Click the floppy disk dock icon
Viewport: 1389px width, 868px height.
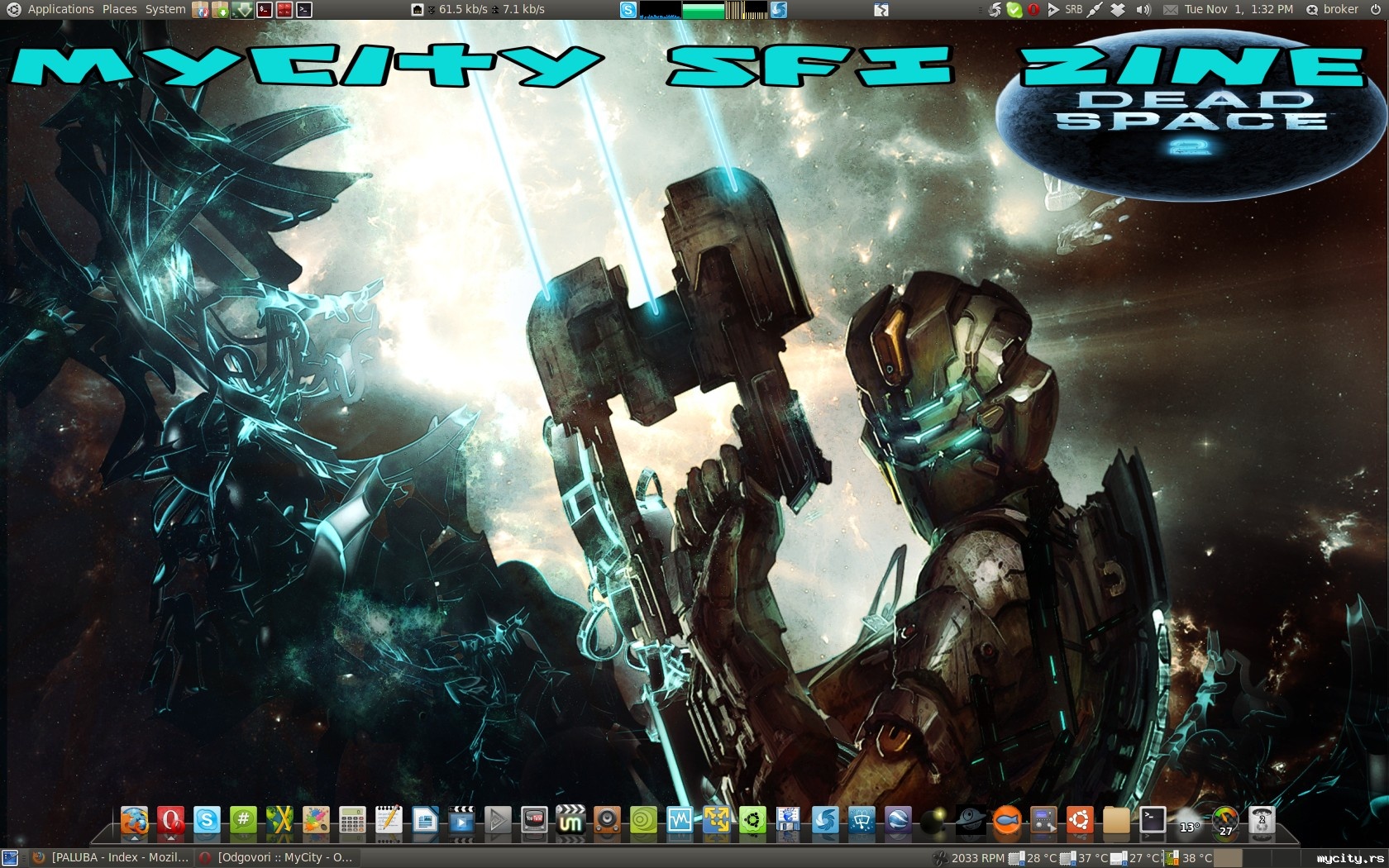tap(789, 821)
